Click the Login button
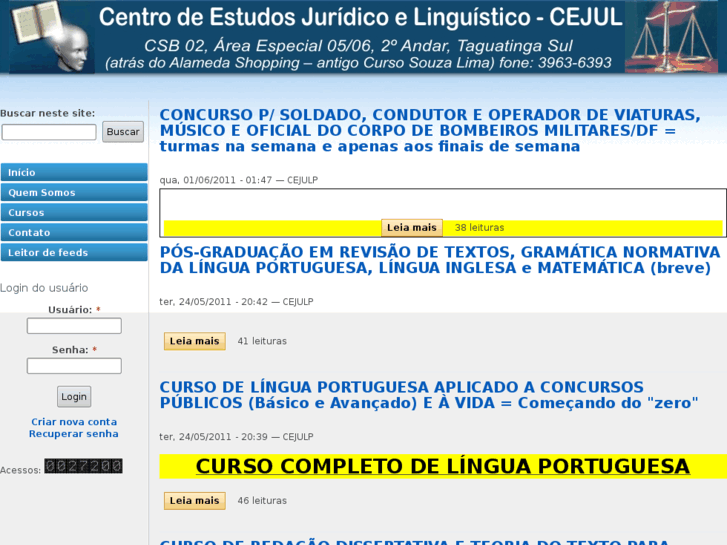The height and width of the screenshot is (545, 727). coord(74,397)
